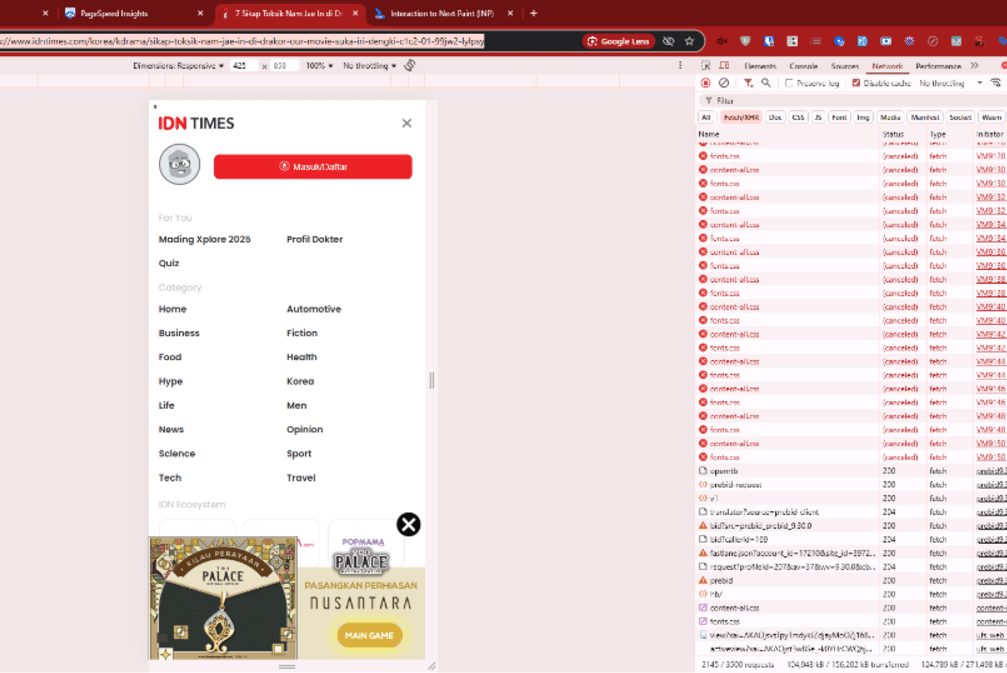1007x673 pixels.
Task: Uncheck the Disable cache checkbox
Action: 856,83
